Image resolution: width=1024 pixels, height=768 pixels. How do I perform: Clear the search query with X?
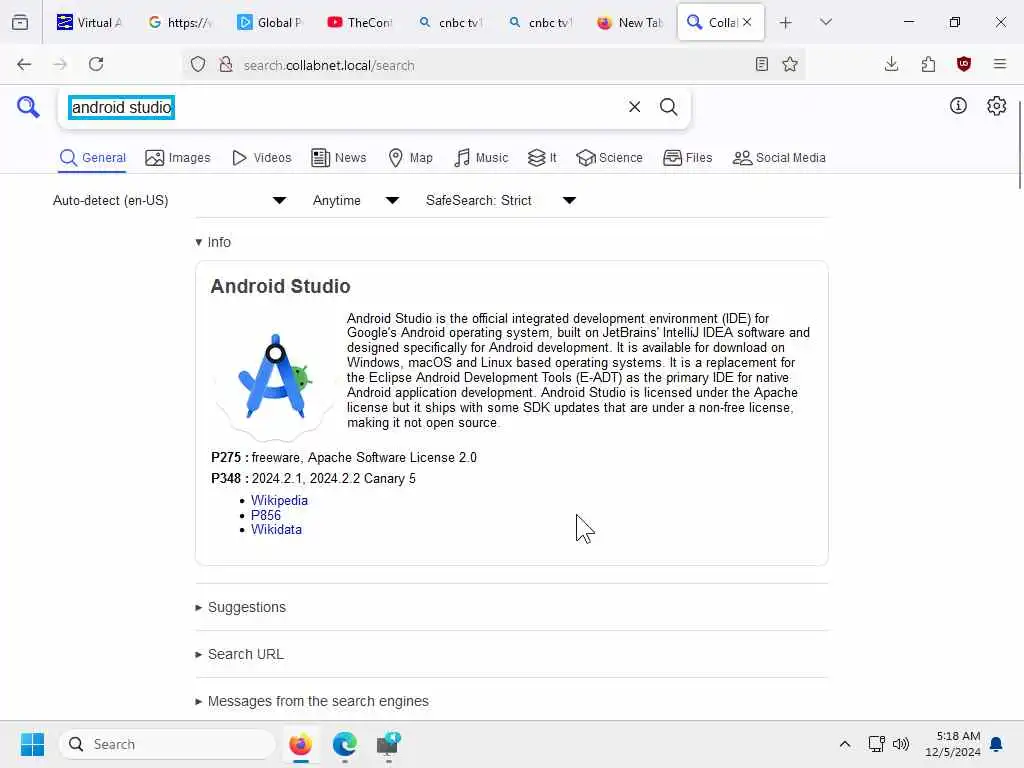click(634, 106)
